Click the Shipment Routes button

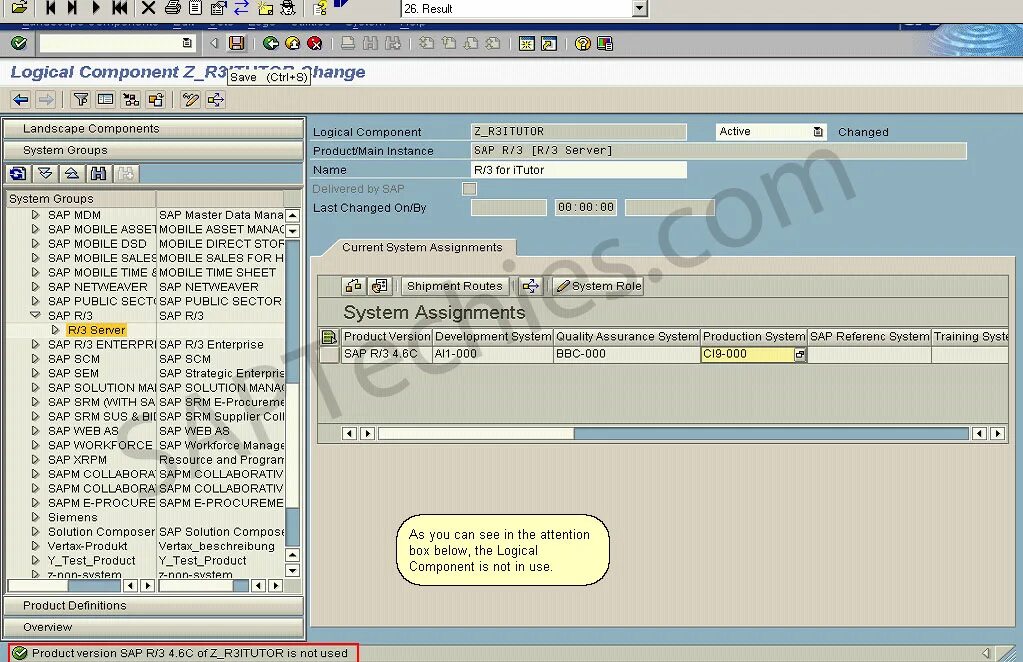455,286
